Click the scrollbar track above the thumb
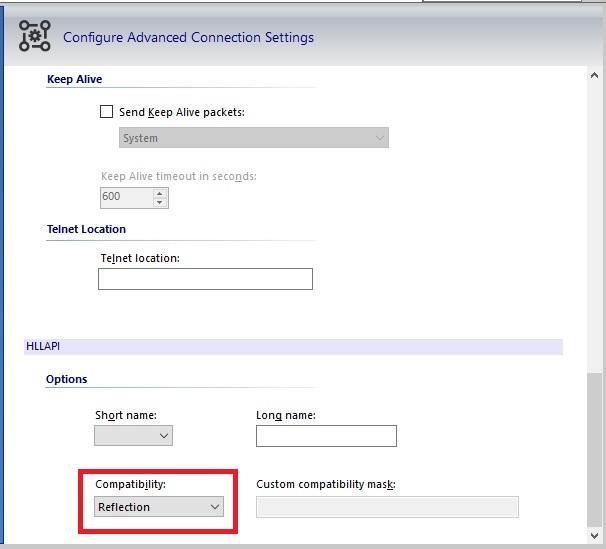 click(x=596, y=220)
